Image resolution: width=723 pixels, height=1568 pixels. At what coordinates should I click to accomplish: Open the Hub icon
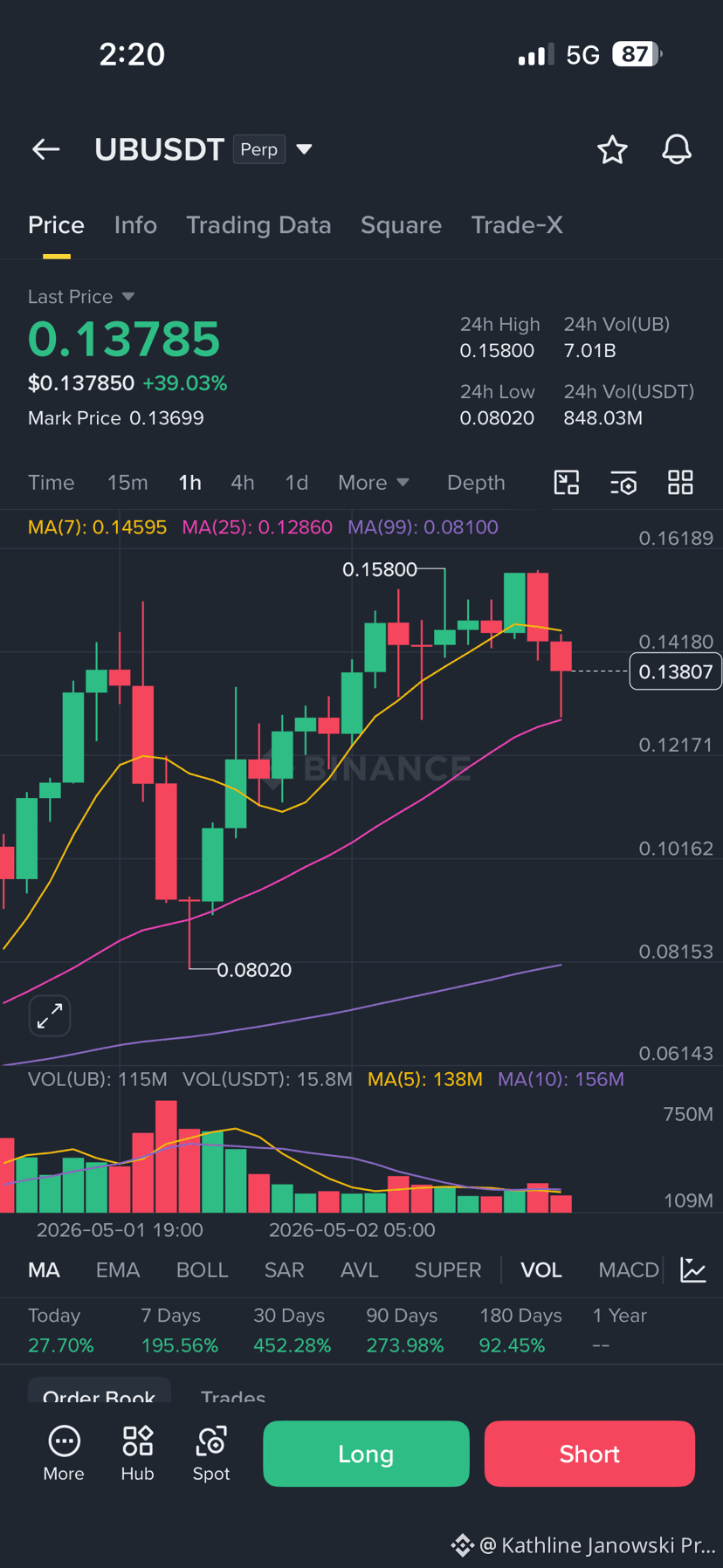137,1454
